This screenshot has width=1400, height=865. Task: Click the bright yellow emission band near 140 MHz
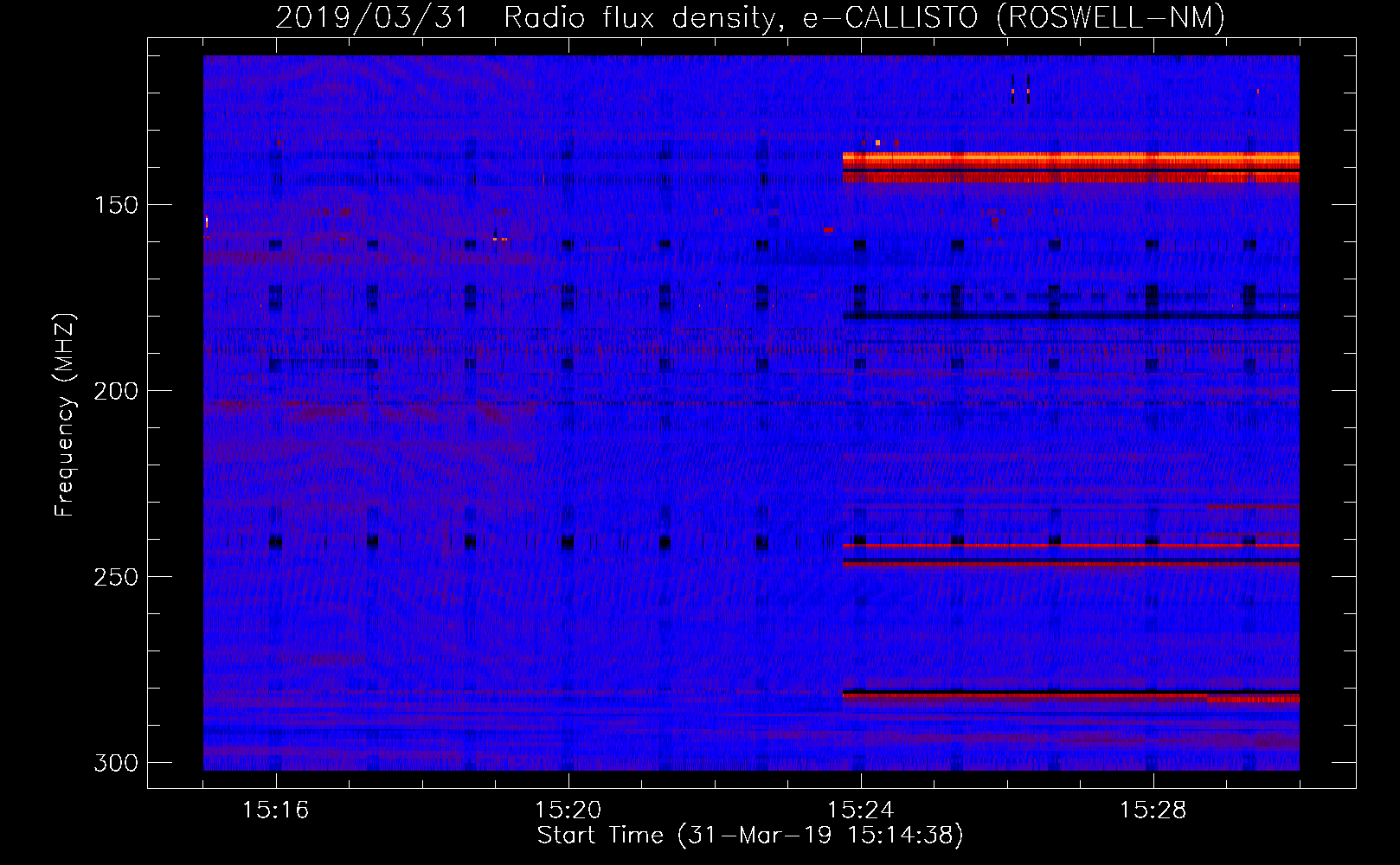(1071, 160)
